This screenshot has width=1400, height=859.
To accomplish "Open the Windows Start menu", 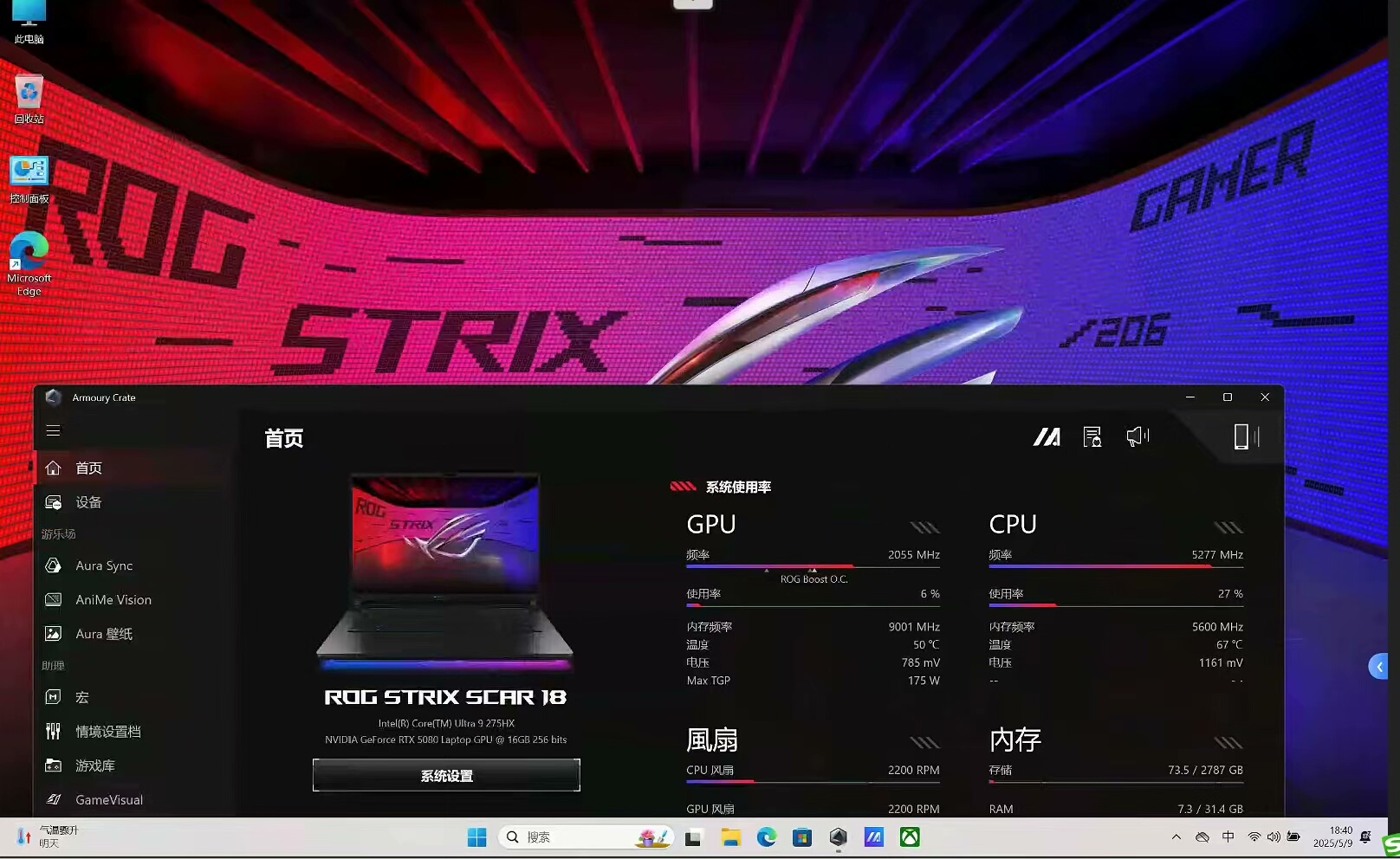I will click(x=476, y=837).
